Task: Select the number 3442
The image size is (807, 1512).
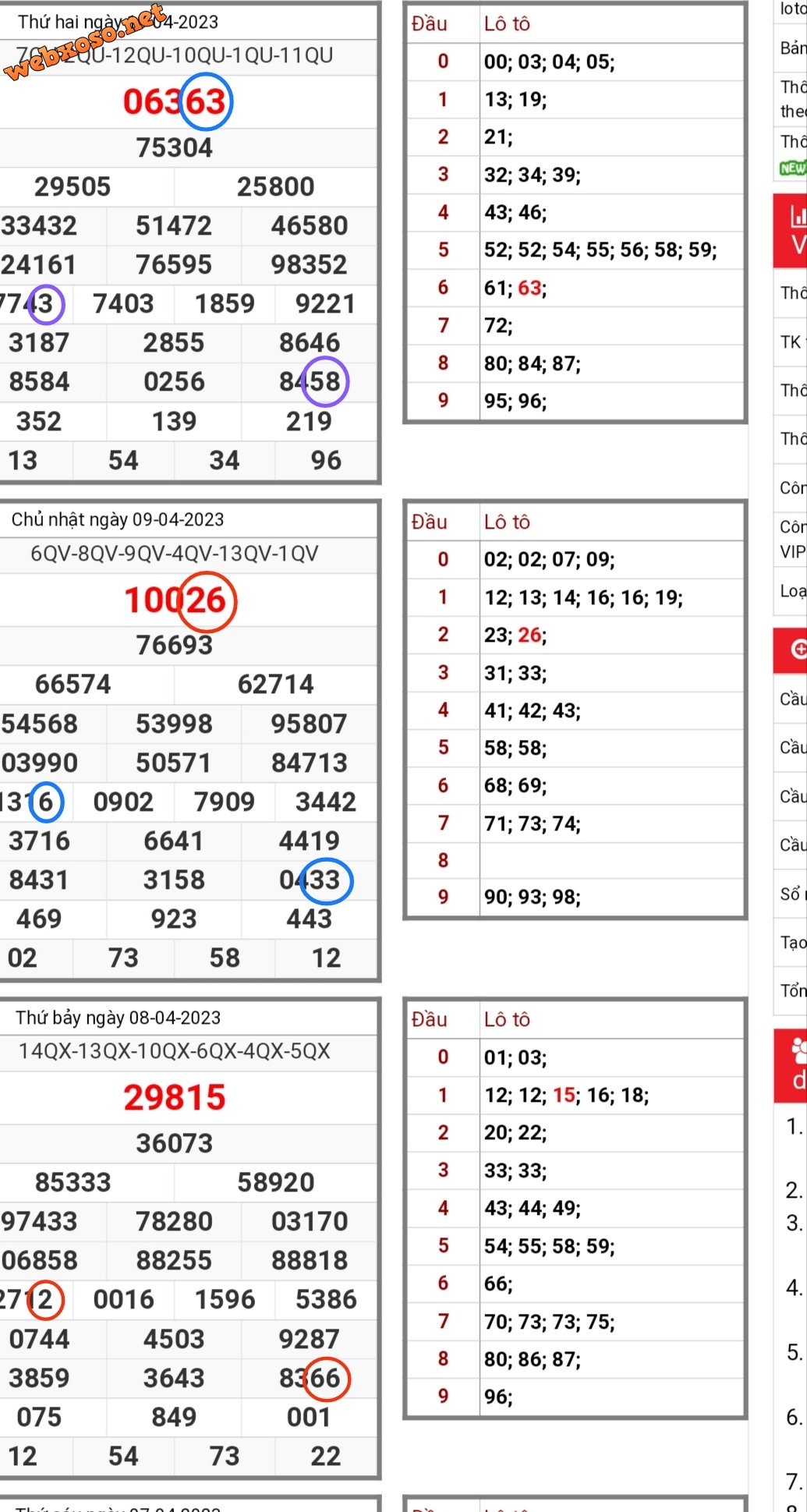Action: tap(326, 802)
